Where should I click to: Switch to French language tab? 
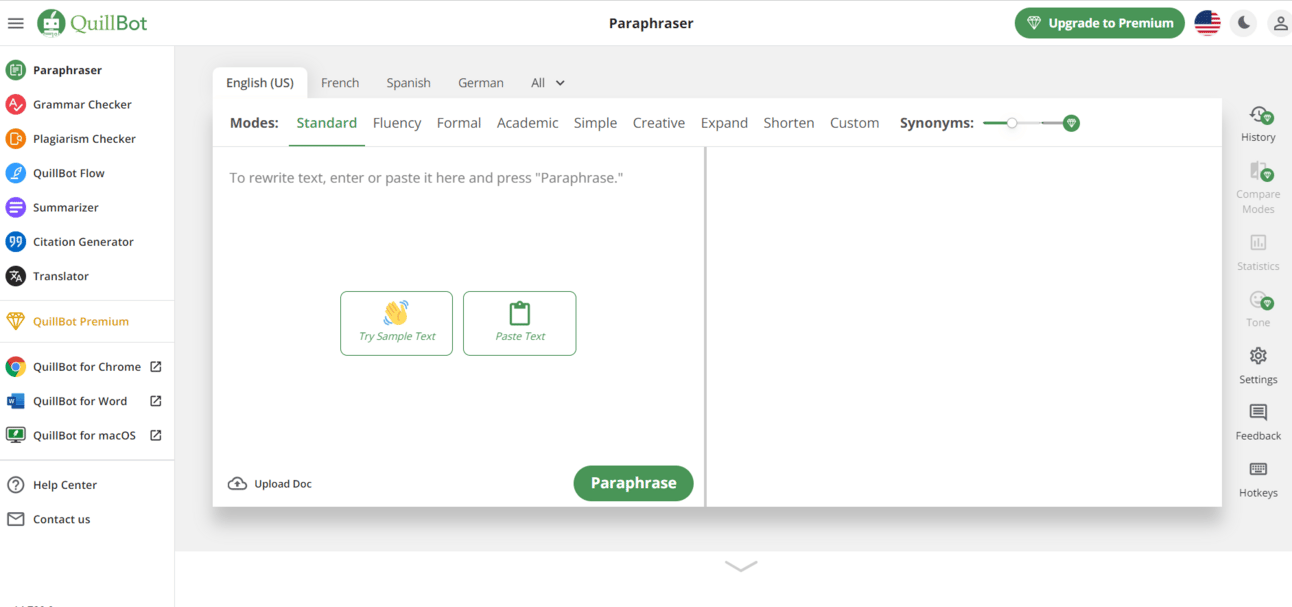pyautogui.click(x=340, y=83)
